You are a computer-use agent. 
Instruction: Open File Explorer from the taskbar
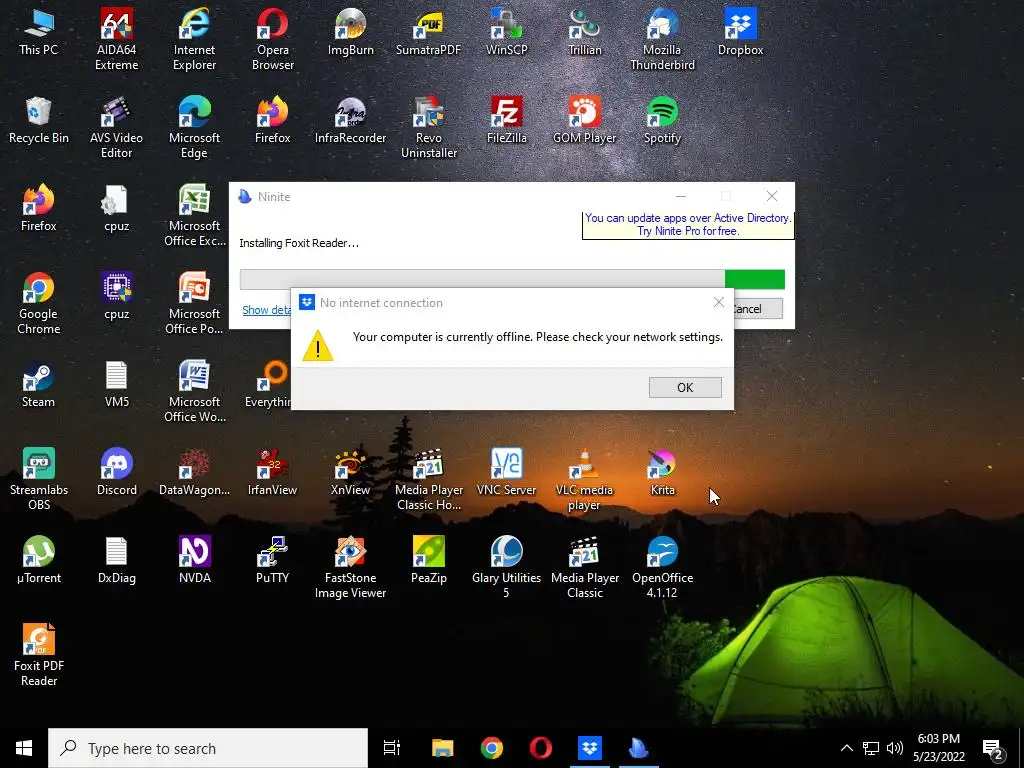[442, 748]
